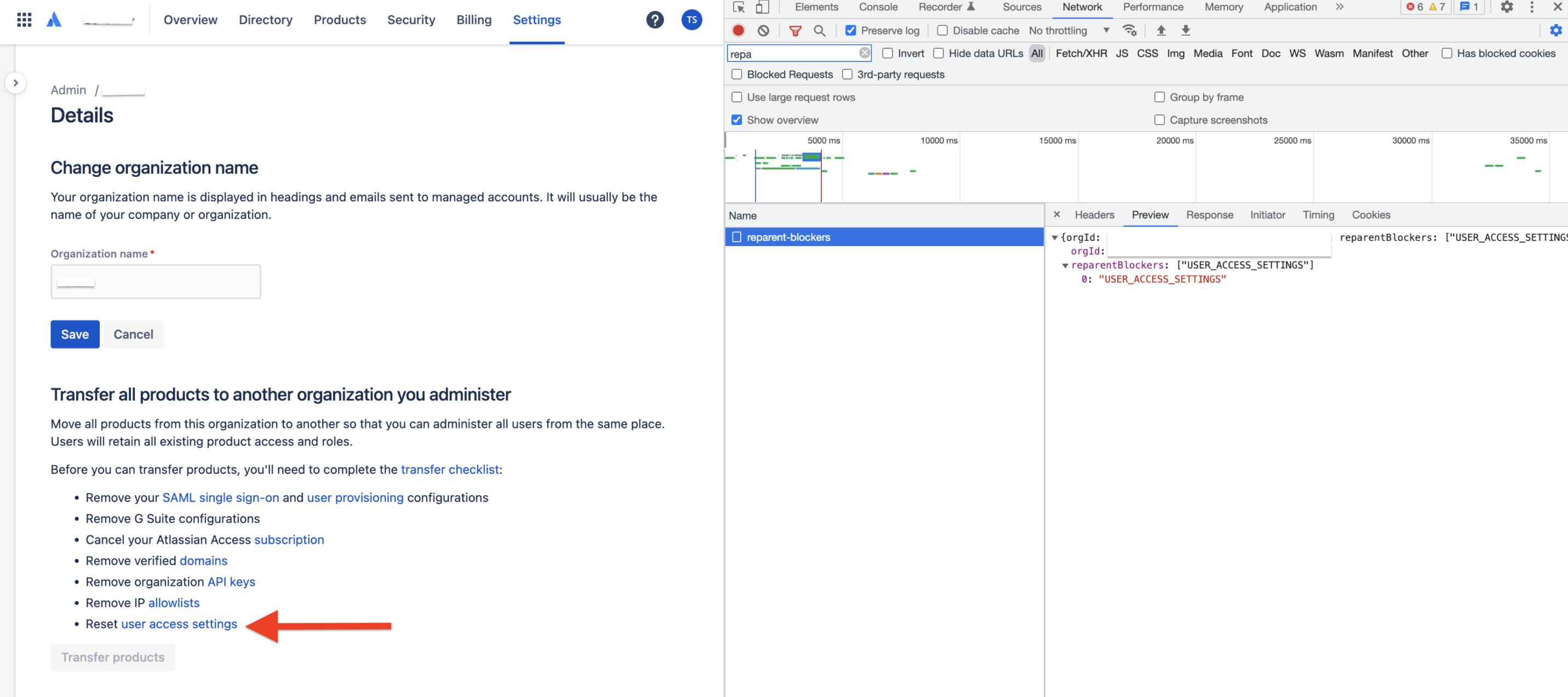Click the Save button for organization name
Image resolution: width=1568 pixels, height=697 pixels.
click(x=75, y=333)
